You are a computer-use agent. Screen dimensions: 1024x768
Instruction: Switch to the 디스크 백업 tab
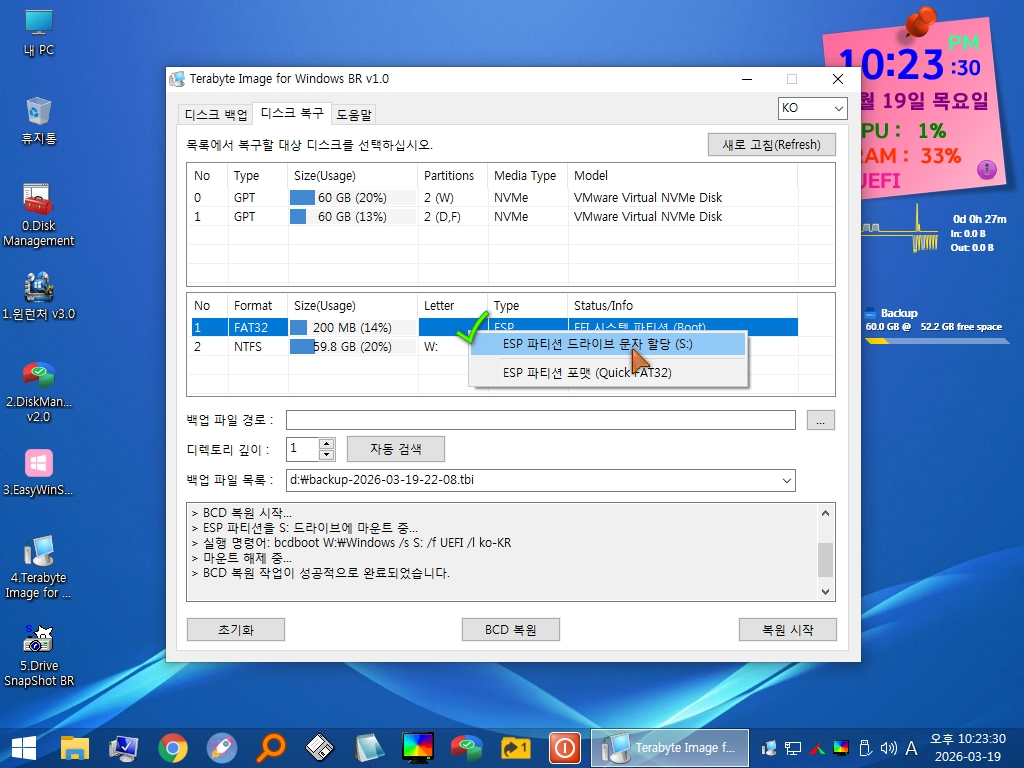point(216,115)
